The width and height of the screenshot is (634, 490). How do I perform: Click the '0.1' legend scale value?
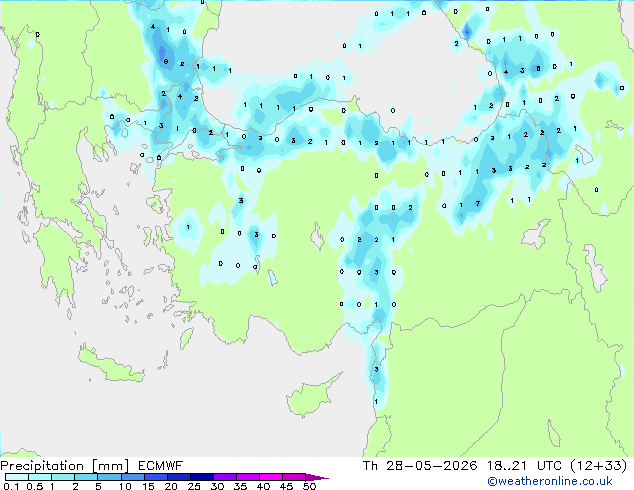[x=11, y=486]
